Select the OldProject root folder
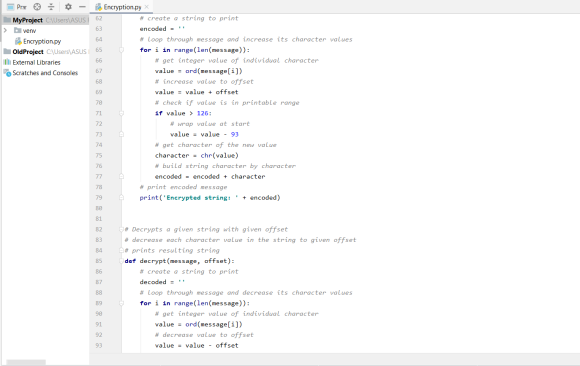The height and width of the screenshot is (366, 580). [x=28, y=51]
